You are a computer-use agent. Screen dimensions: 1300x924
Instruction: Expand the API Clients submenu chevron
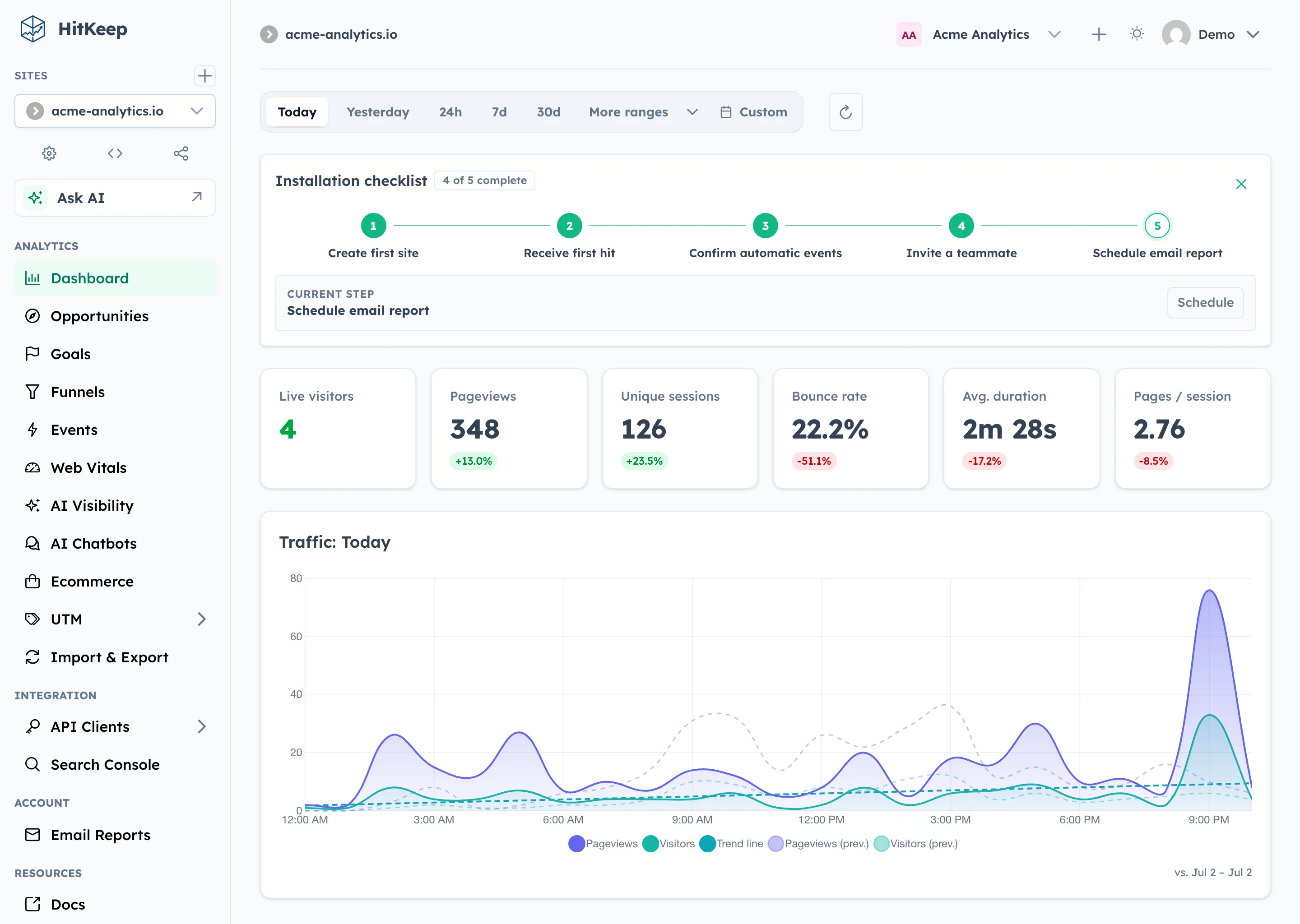201,726
